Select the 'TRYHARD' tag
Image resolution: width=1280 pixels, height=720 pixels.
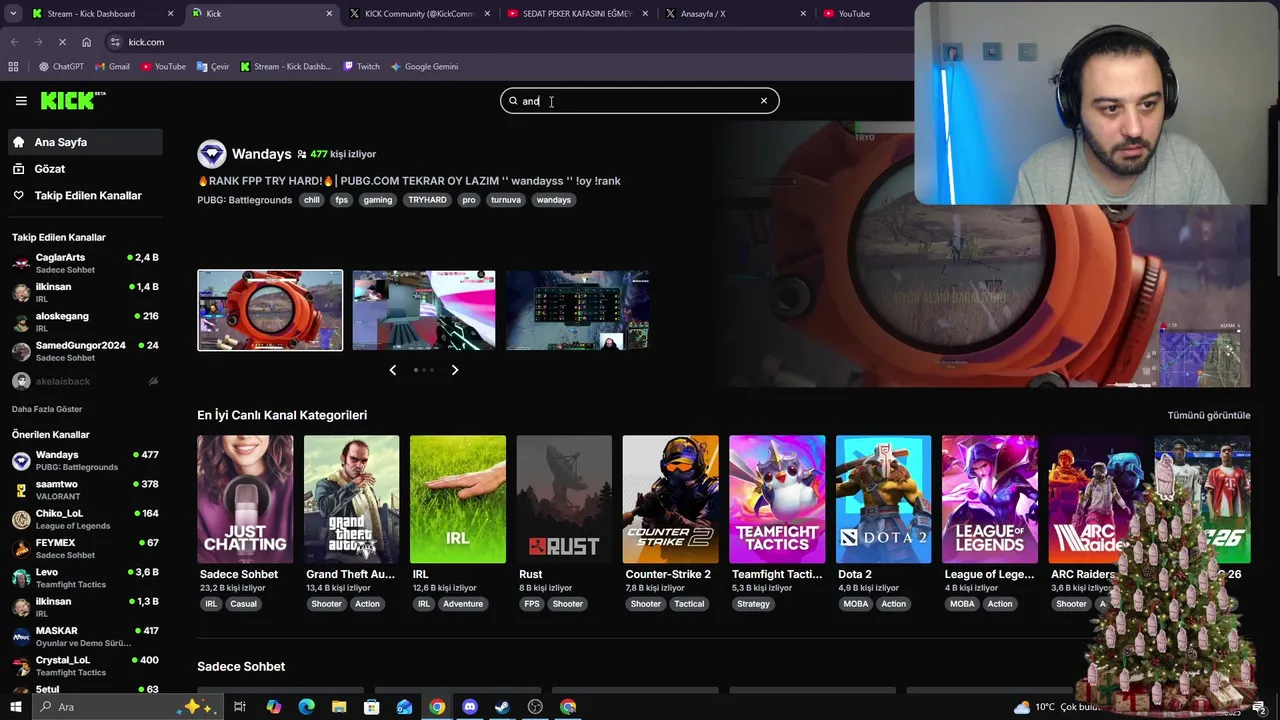point(427,200)
